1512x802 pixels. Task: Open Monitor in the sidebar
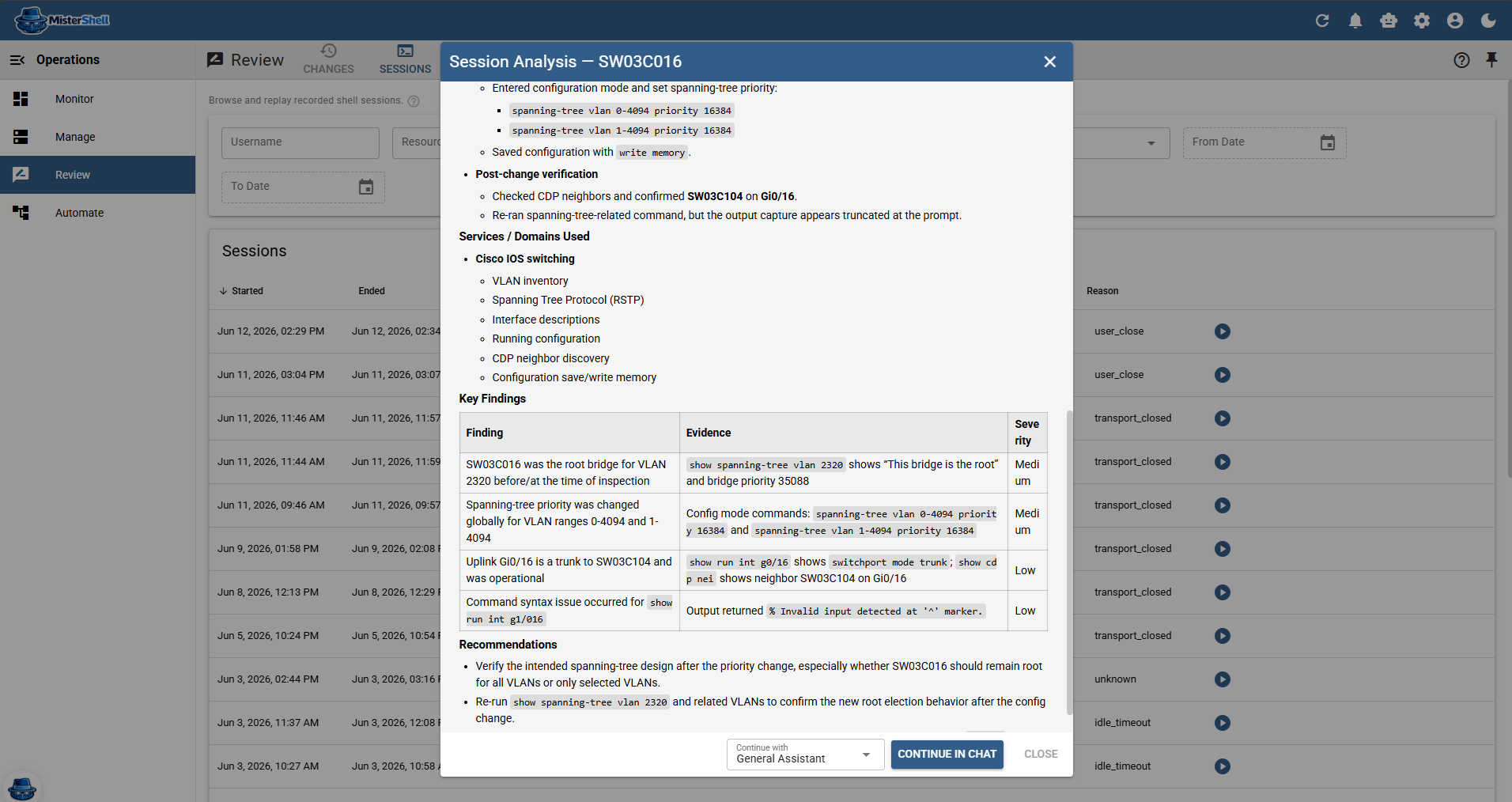[97, 99]
